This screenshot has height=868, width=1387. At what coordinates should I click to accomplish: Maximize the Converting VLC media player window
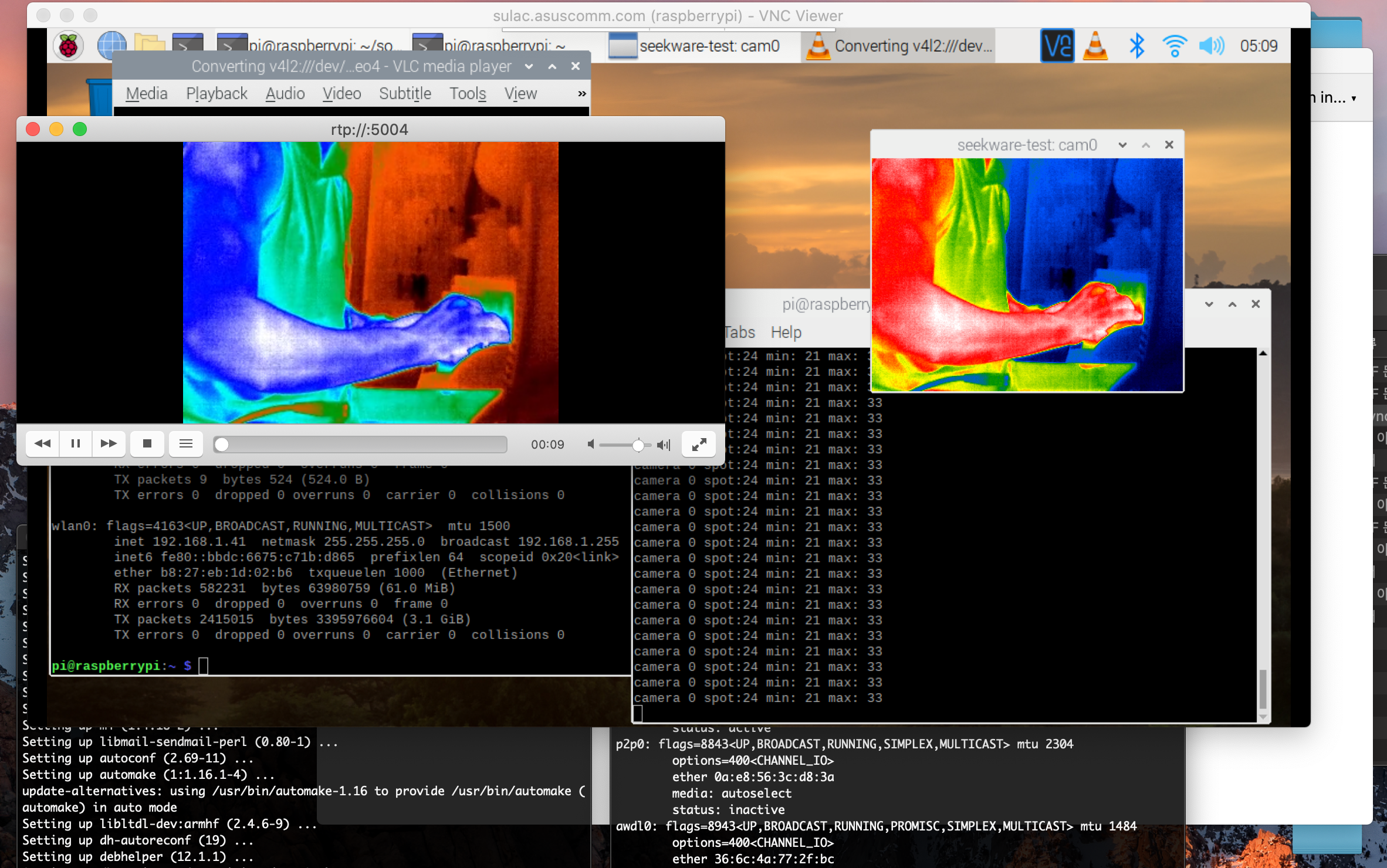pos(552,66)
